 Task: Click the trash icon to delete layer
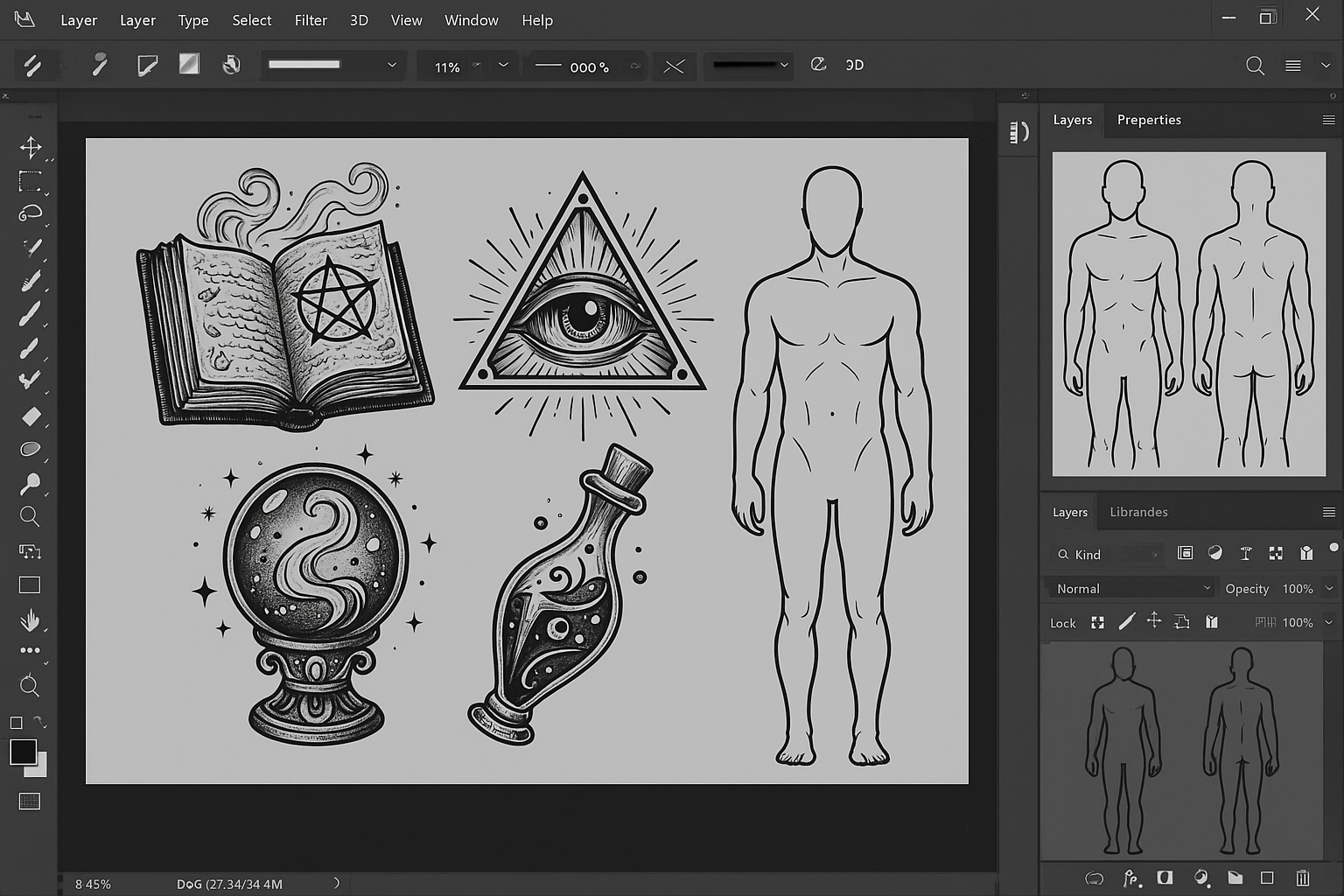1302,878
